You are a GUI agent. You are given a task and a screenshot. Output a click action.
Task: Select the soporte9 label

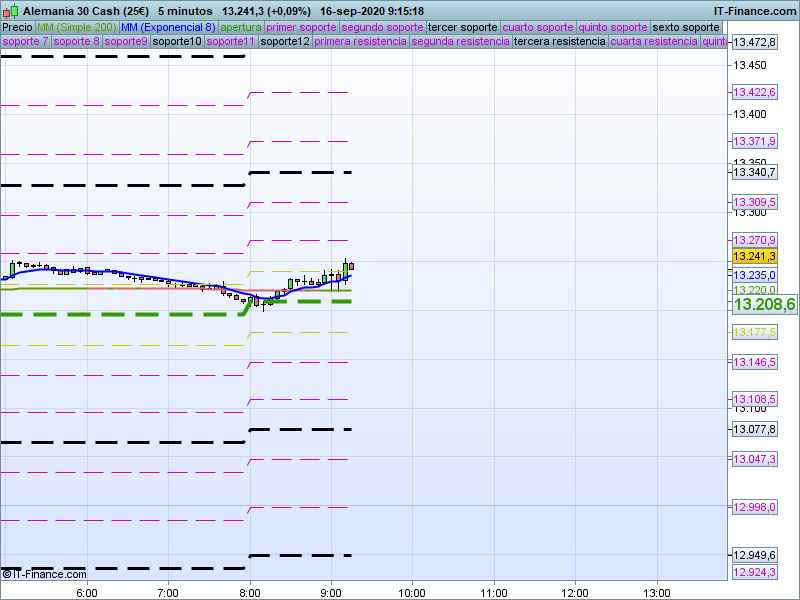pyautogui.click(x=126, y=41)
